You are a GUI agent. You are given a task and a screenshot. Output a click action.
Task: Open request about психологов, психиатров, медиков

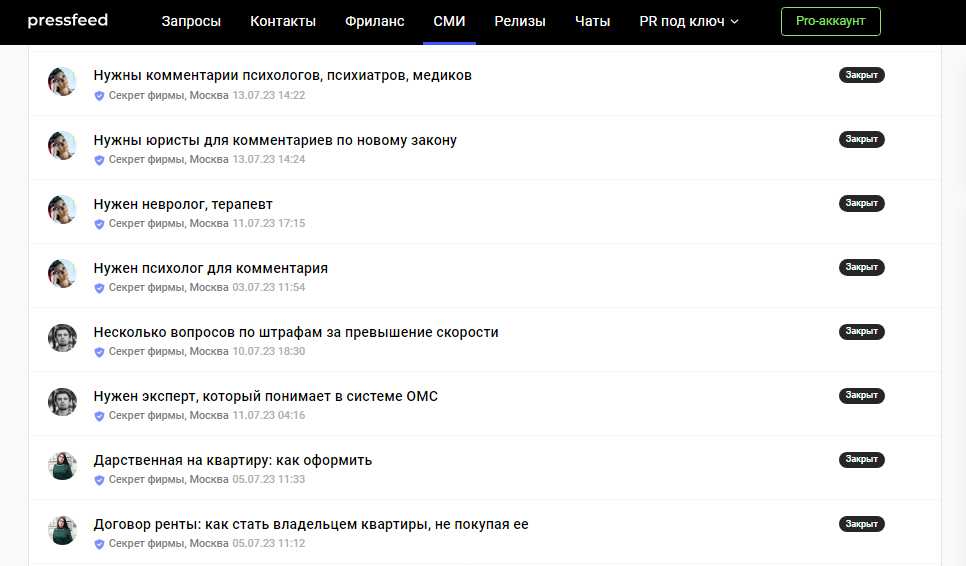tap(283, 75)
